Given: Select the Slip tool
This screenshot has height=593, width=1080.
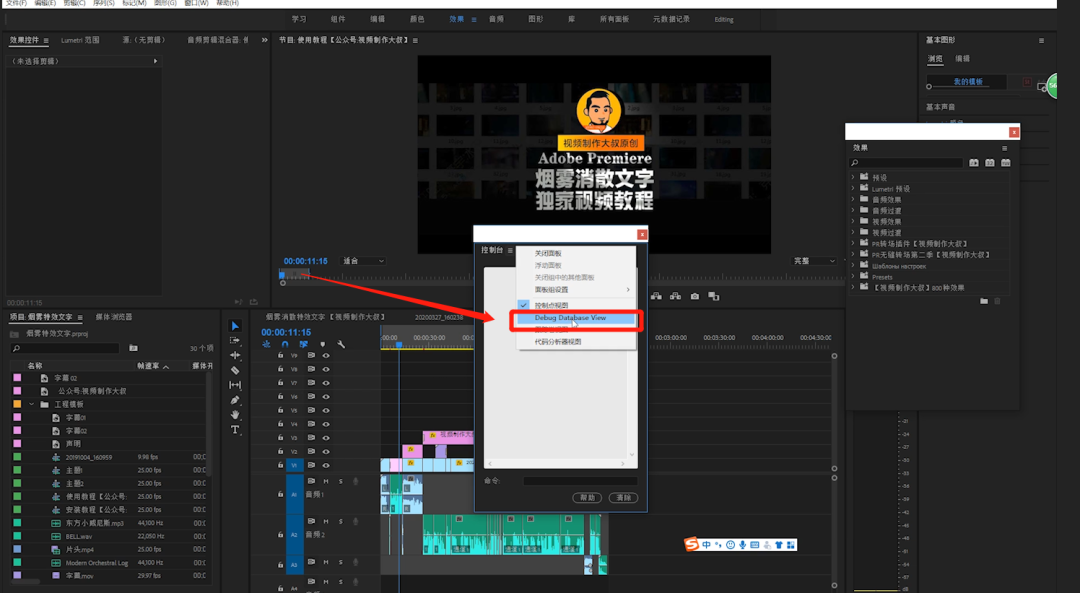Looking at the screenshot, I should tap(235, 385).
